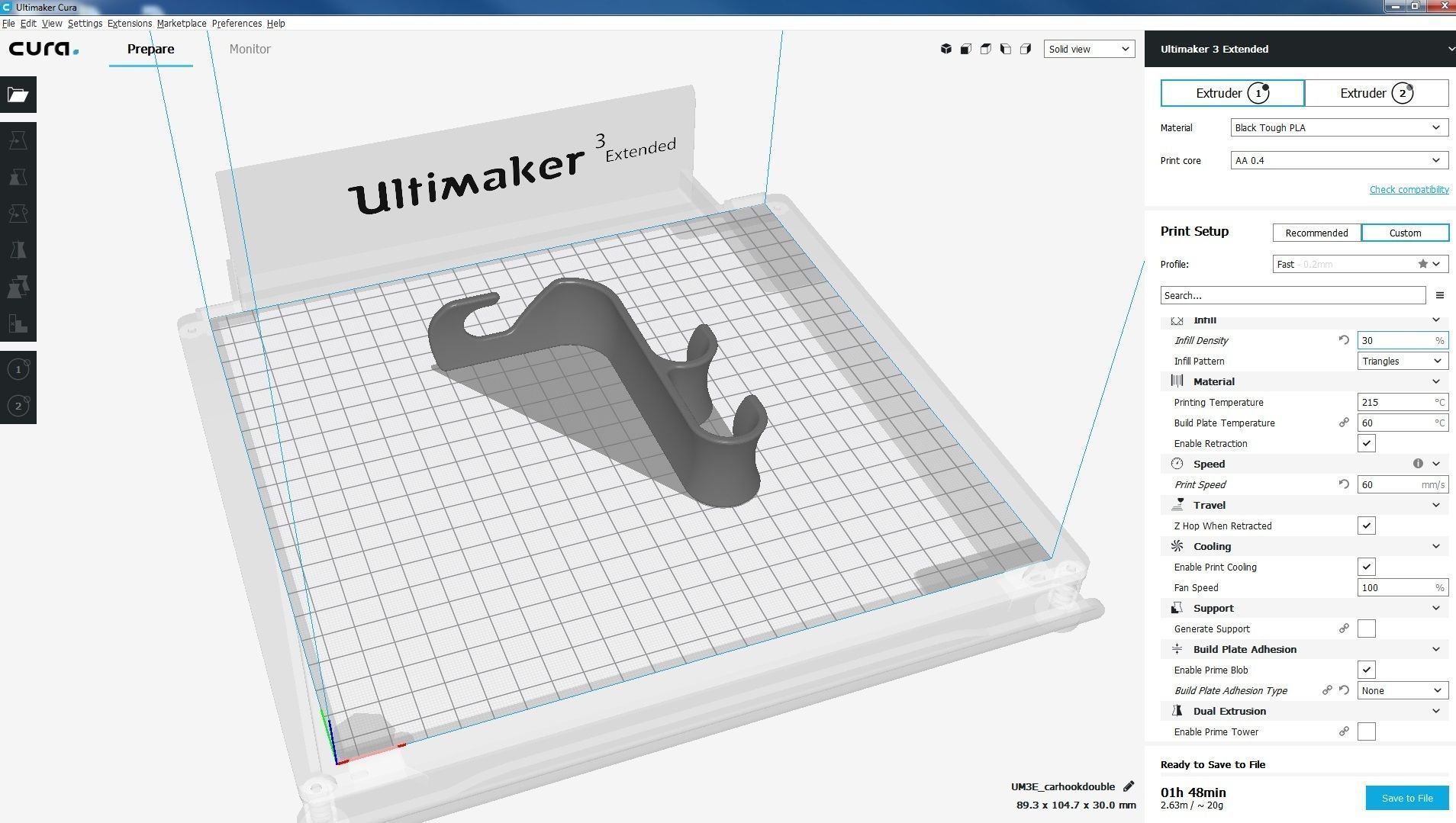The height and width of the screenshot is (823, 1456).
Task: Collapse the Cooling settings section chevron
Action: pyautogui.click(x=1436, y=546)
